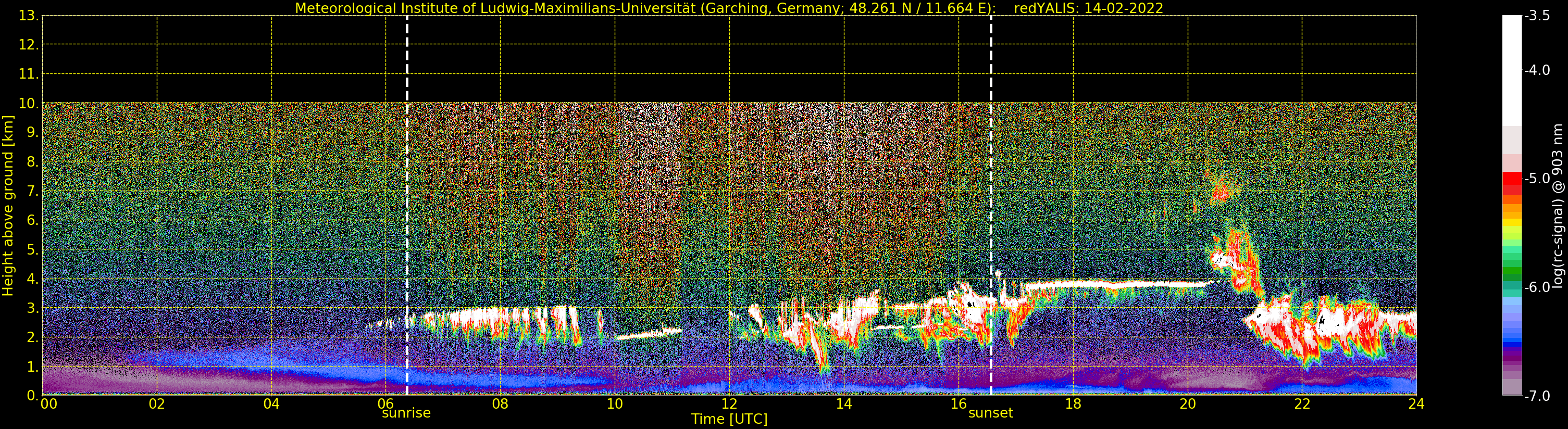
Task: Click the y-axis tick label 2
Action: 32,338
